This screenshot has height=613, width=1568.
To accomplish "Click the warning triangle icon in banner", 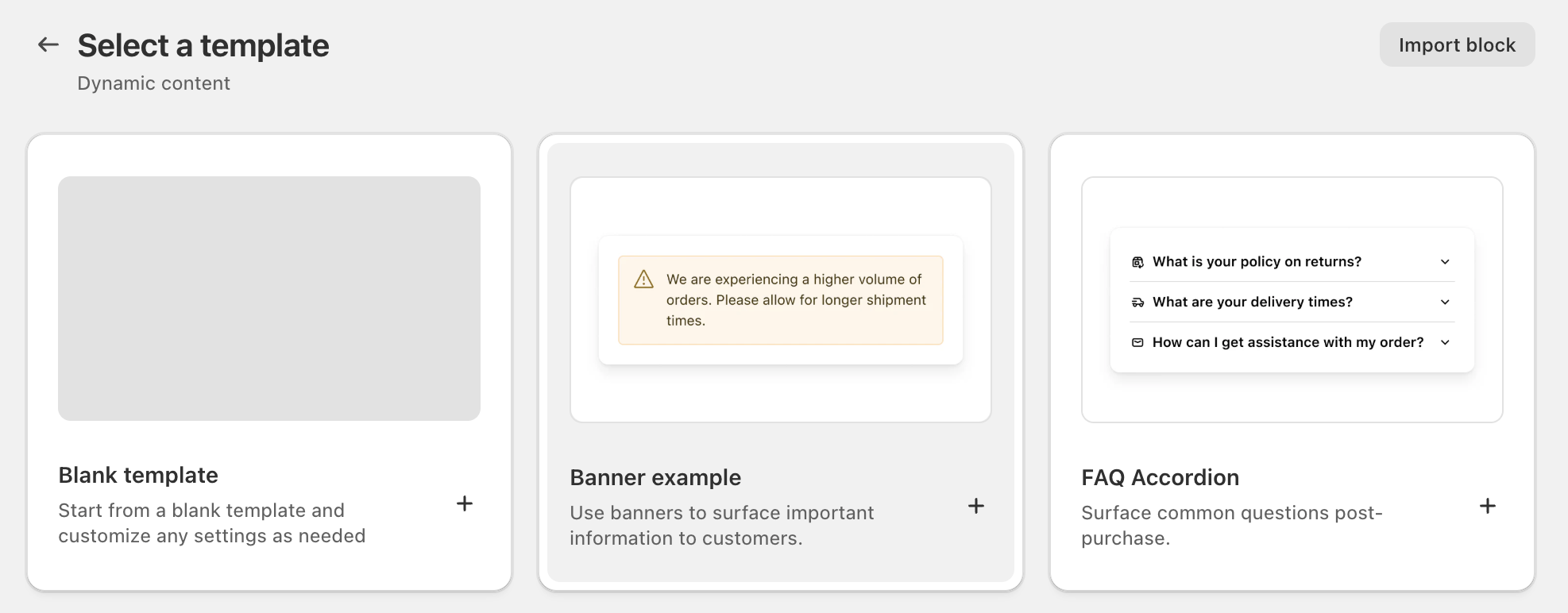I will coord(643,280).
